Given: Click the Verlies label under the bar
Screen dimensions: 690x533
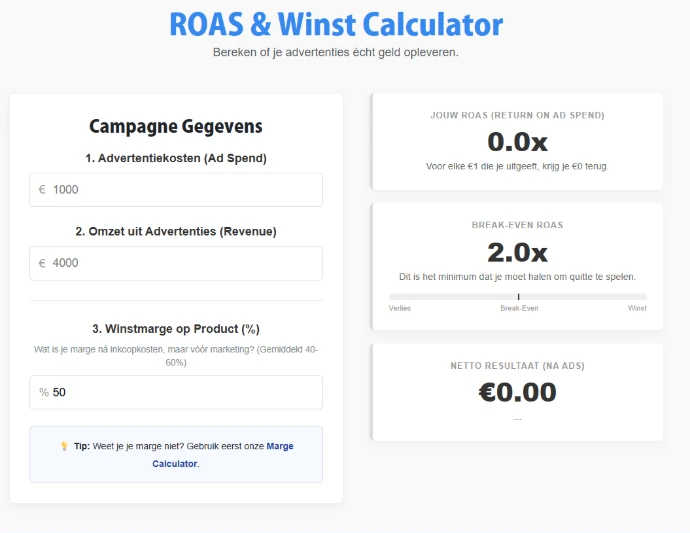Looking at the screenshot, I should pyautogui.click(x=400, y=308).
